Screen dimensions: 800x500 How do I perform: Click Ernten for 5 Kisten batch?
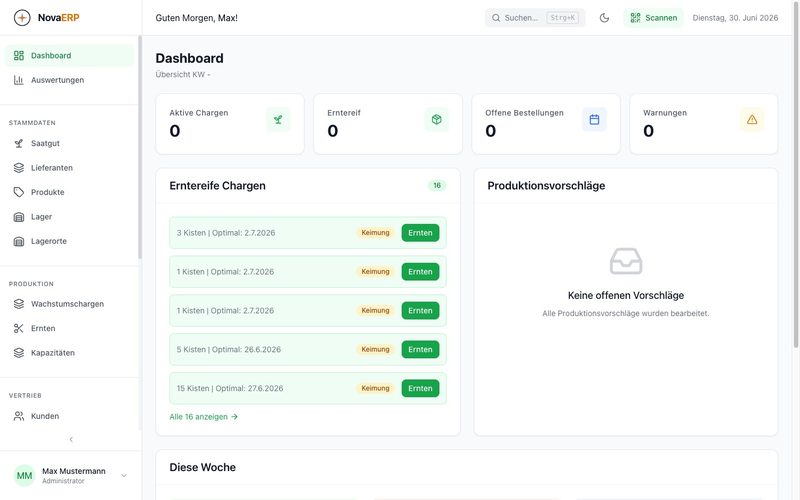tap(420, 349)
